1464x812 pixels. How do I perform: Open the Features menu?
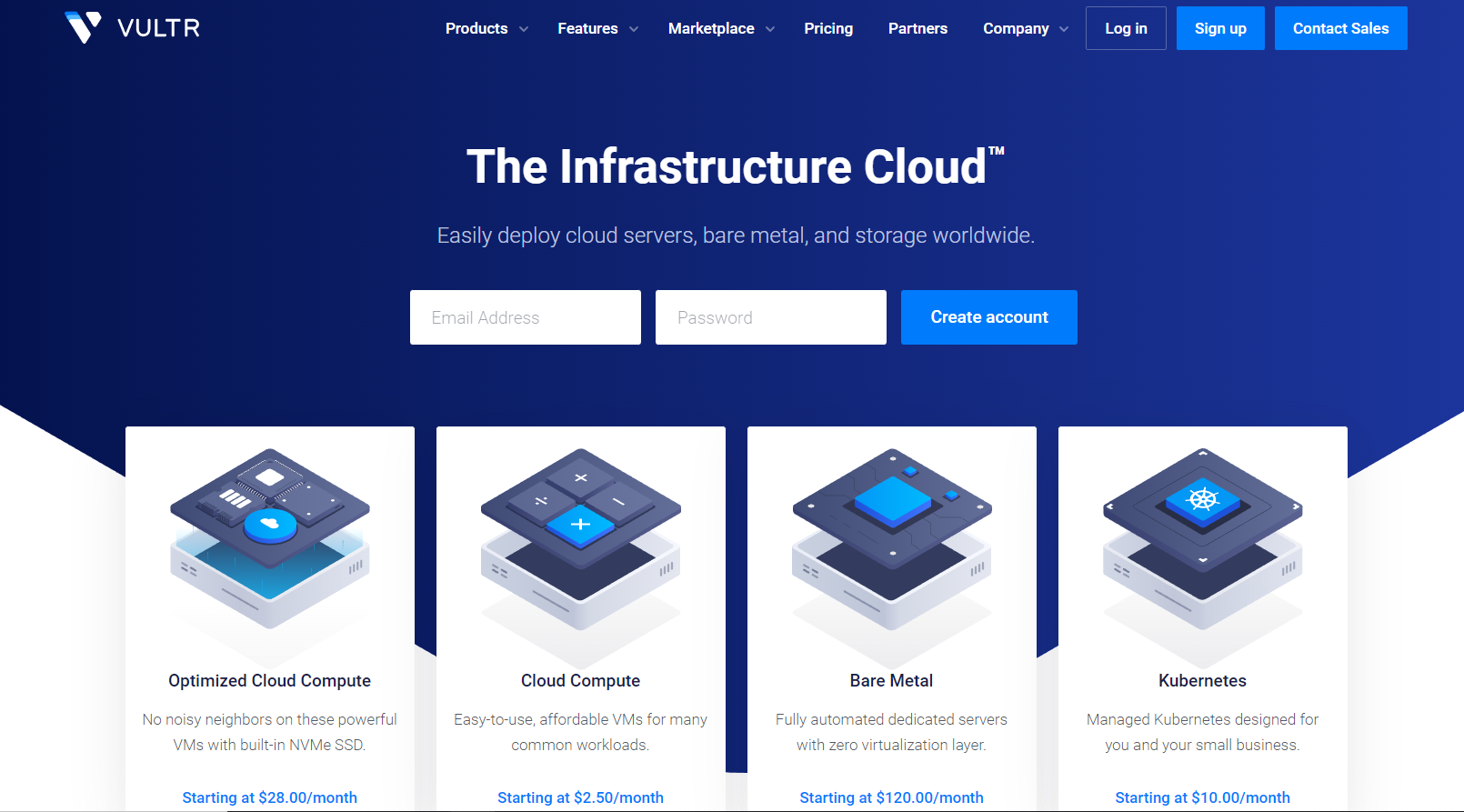tap(587, 28)
